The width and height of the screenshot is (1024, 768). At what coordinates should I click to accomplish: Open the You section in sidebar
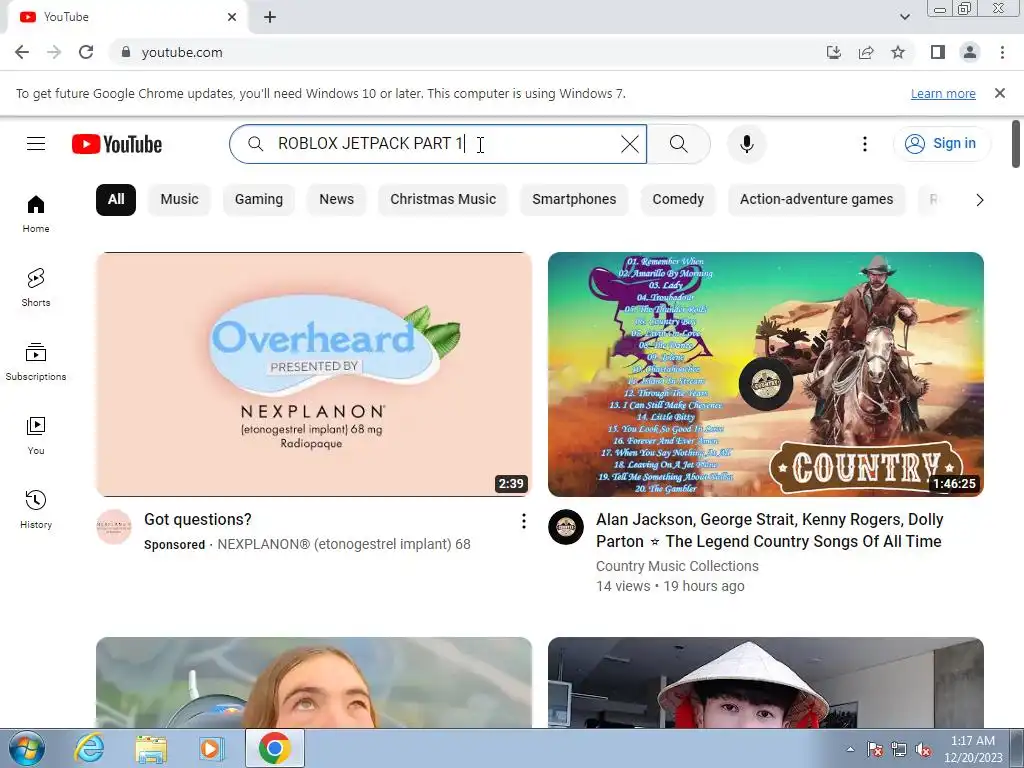(36, 436)
